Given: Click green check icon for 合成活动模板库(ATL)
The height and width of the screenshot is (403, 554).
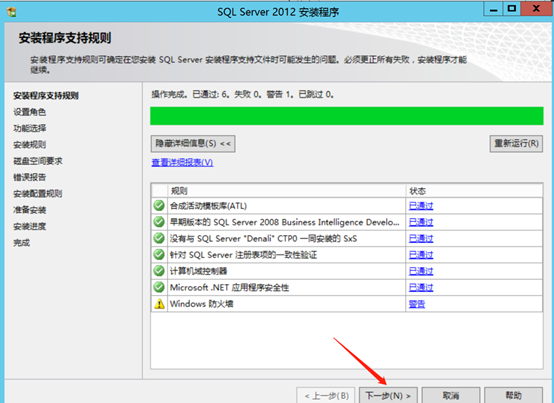Looking at the screenshot, I should [x=159, y=205].
